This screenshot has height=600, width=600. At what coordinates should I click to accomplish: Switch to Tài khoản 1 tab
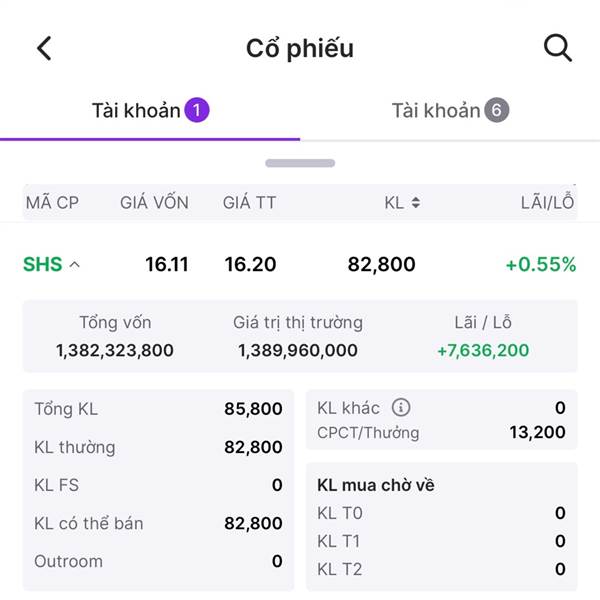coord(150,111)
